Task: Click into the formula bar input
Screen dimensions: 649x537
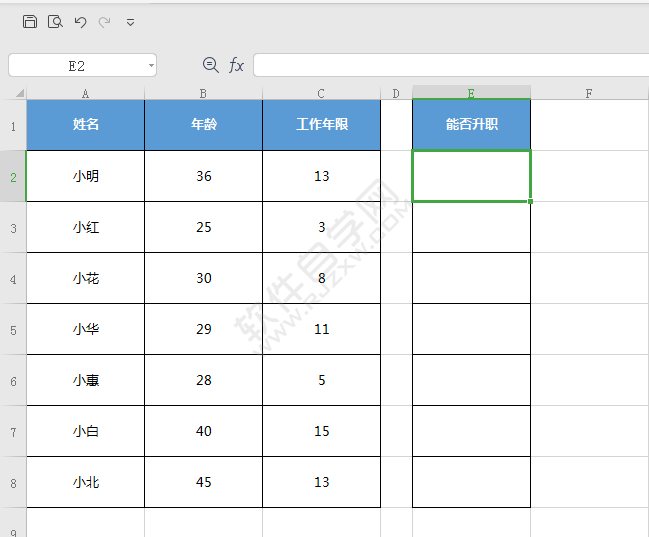Action: coord(451,65)
